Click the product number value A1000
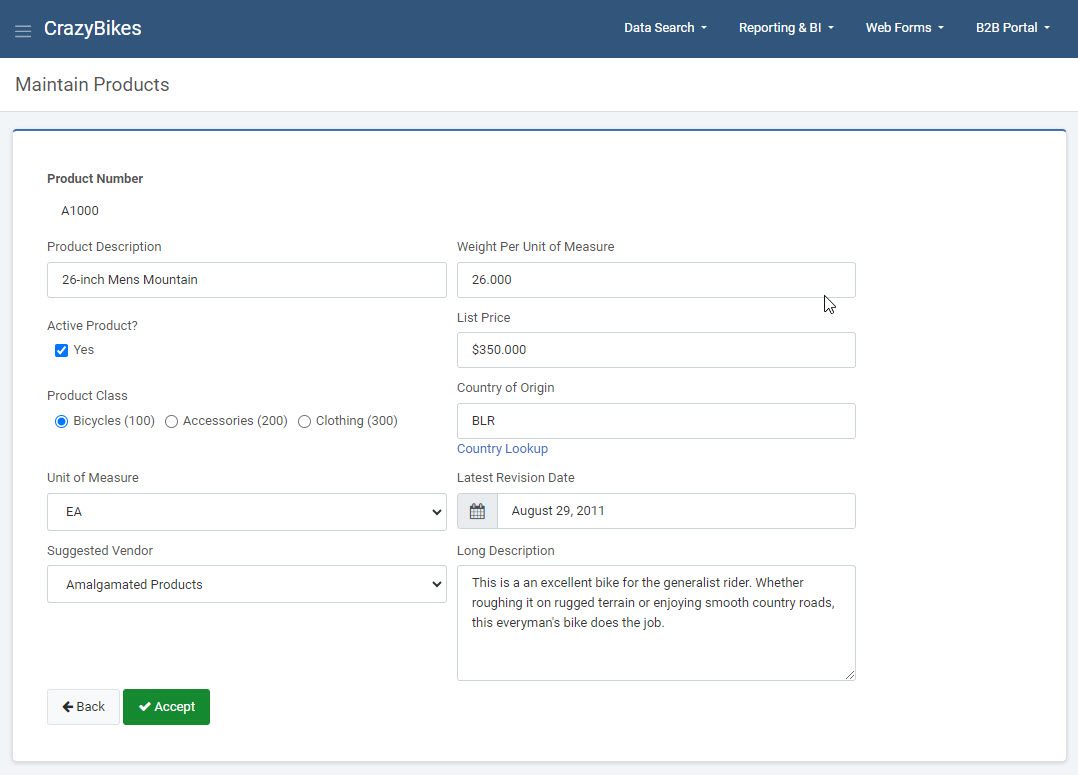Viewport: 1078px width, 775px height. coord(80,211)
